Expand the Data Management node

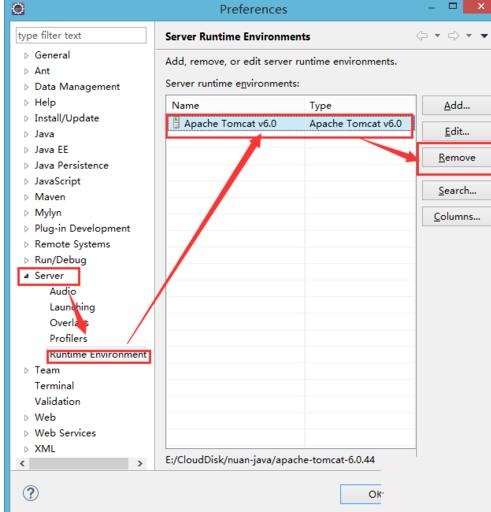[x=26, y=87]
